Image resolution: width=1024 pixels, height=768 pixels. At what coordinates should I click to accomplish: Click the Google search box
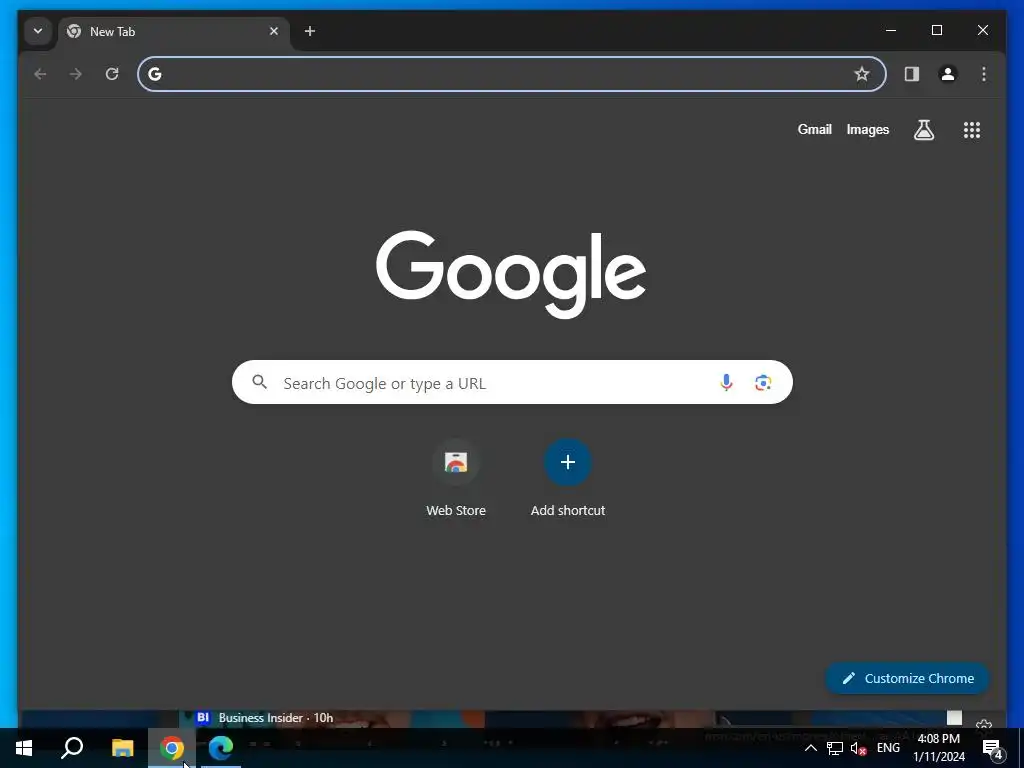(512, 382)
